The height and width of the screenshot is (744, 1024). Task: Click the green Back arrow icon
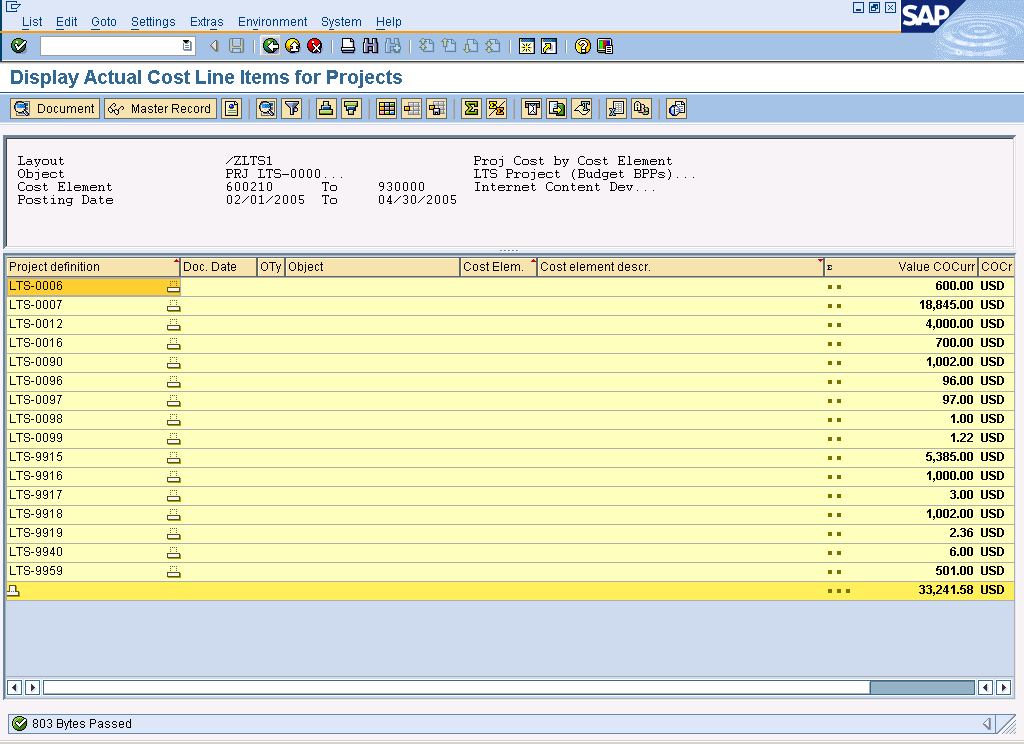(270, 46)
